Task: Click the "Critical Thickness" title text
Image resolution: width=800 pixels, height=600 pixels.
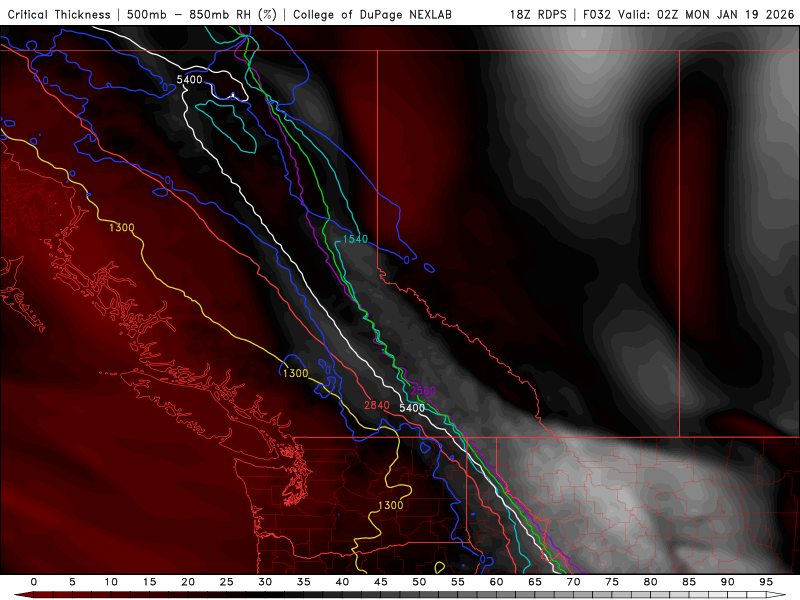Action: point(59,14)
